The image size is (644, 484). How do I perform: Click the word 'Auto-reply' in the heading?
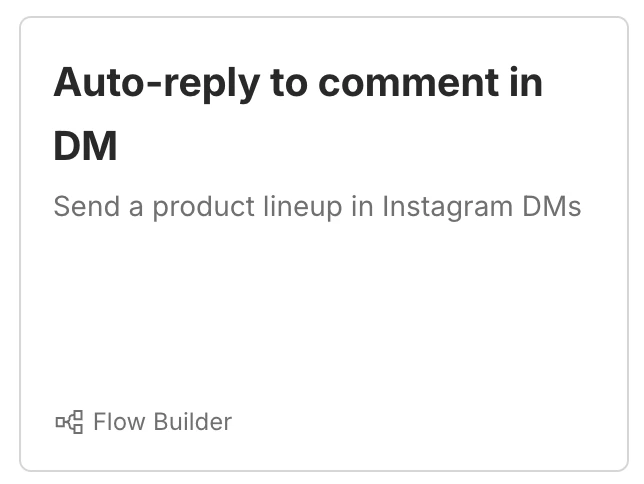click(x=156, y=83)
